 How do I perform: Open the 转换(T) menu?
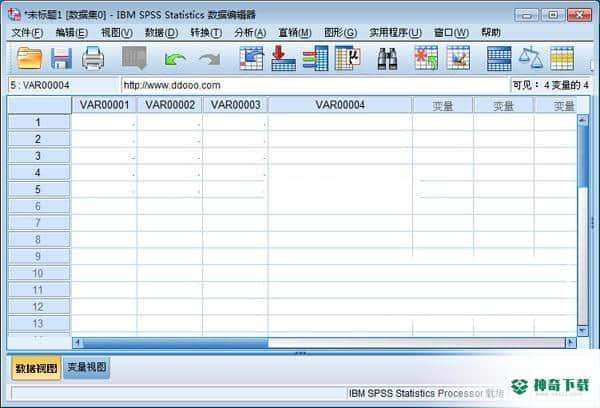point(206,33)
